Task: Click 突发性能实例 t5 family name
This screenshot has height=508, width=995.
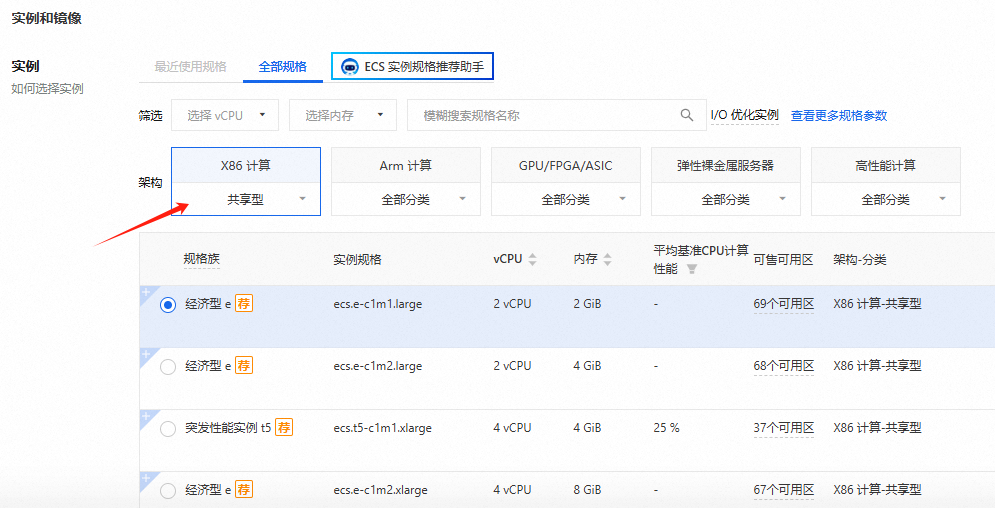Action: pyautogui.click(x=228, y=427)
